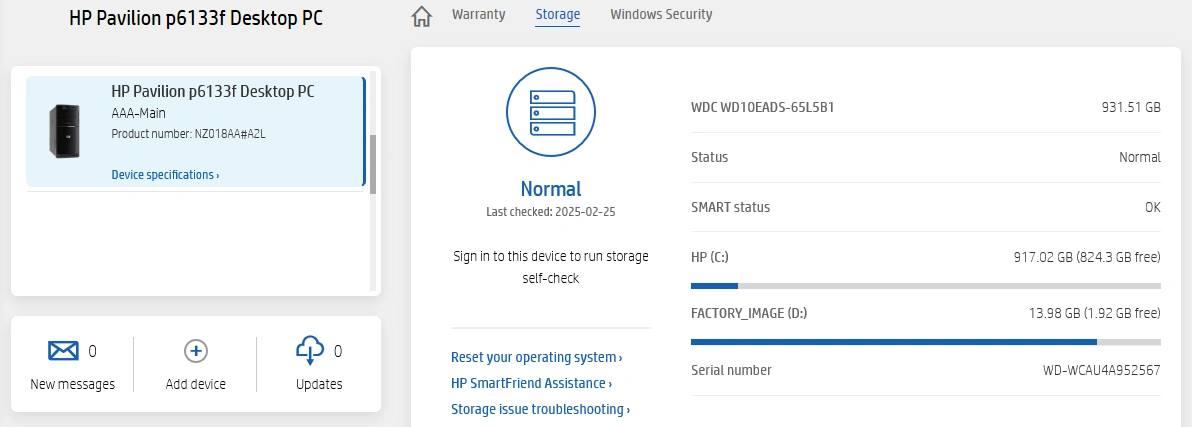The image size is (1192, 427).
Task: Open Reset your operating system link
Action: 536,357
